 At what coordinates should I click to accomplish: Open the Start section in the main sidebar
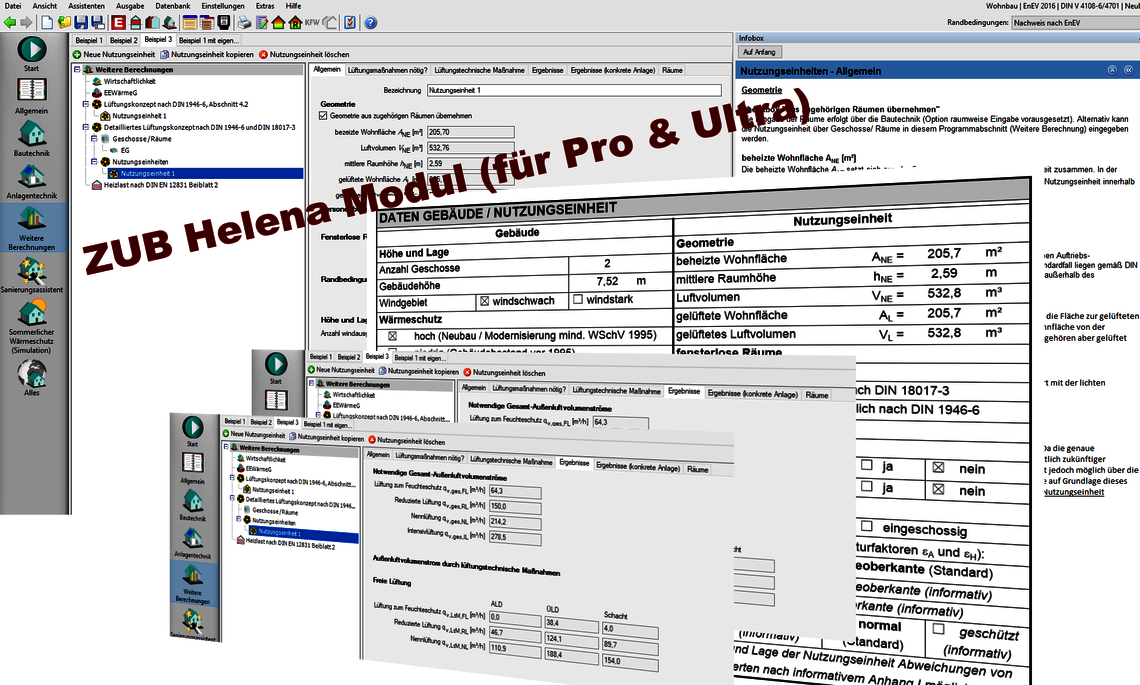click(32, 54)
